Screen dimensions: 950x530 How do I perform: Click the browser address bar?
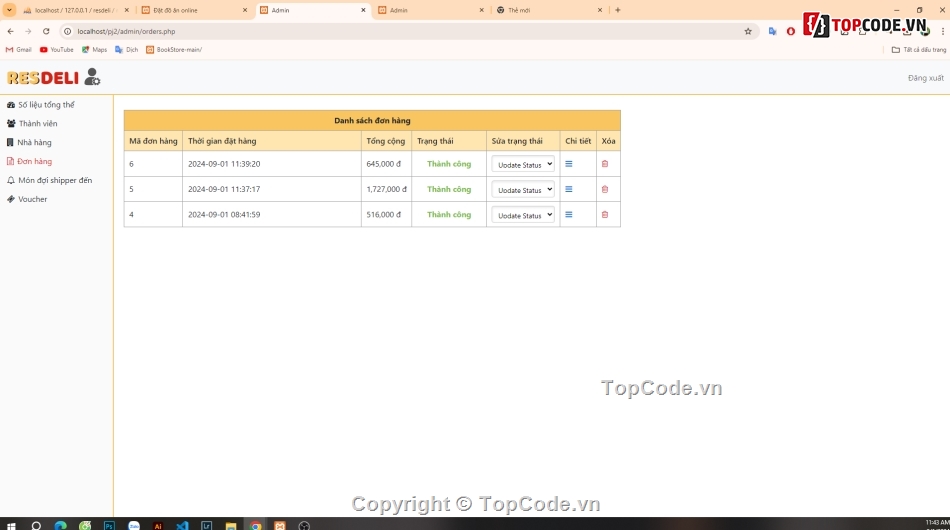point(400,31)
